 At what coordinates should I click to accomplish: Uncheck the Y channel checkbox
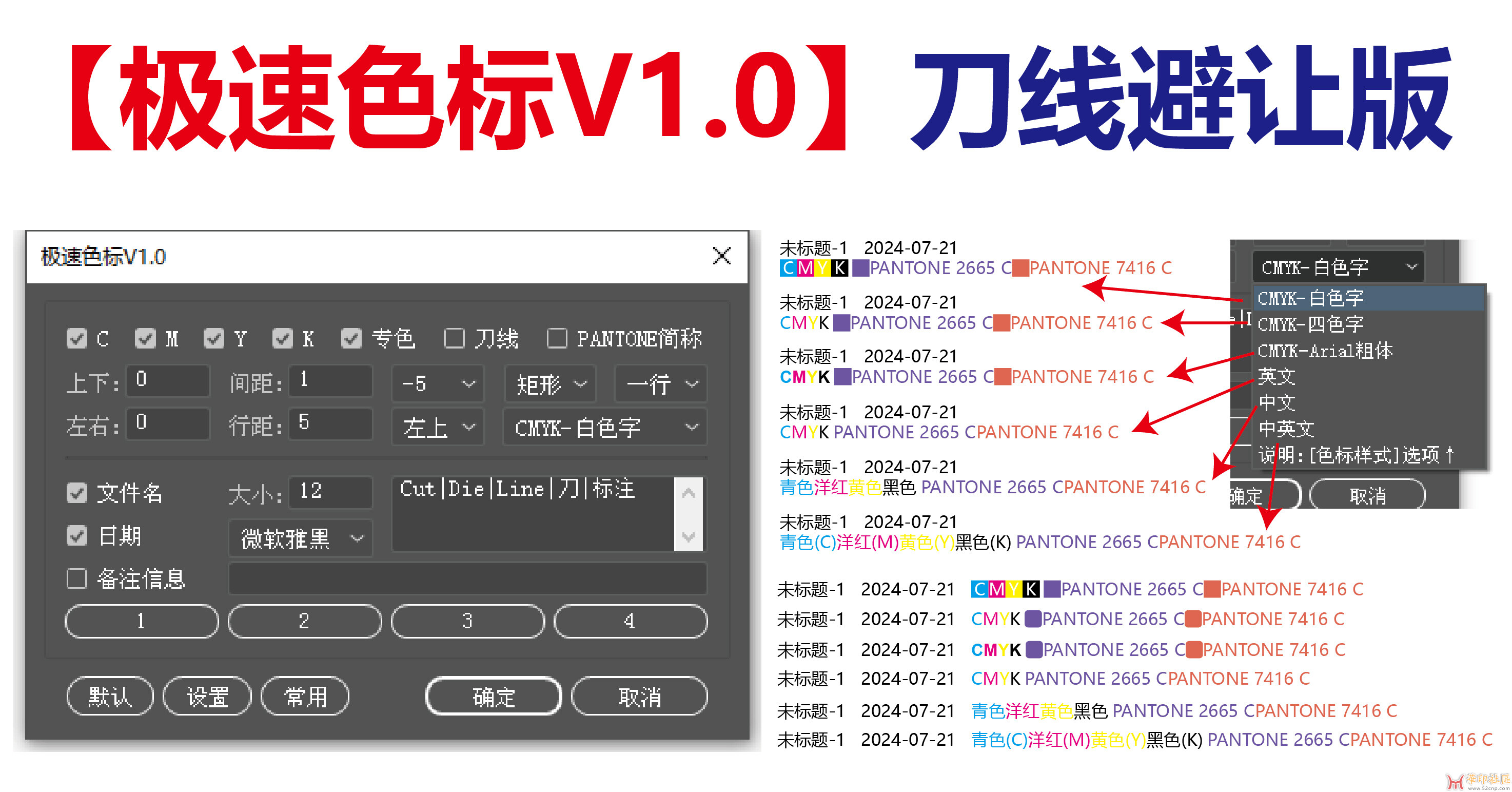pyautogui.click(x=213, y=338)
